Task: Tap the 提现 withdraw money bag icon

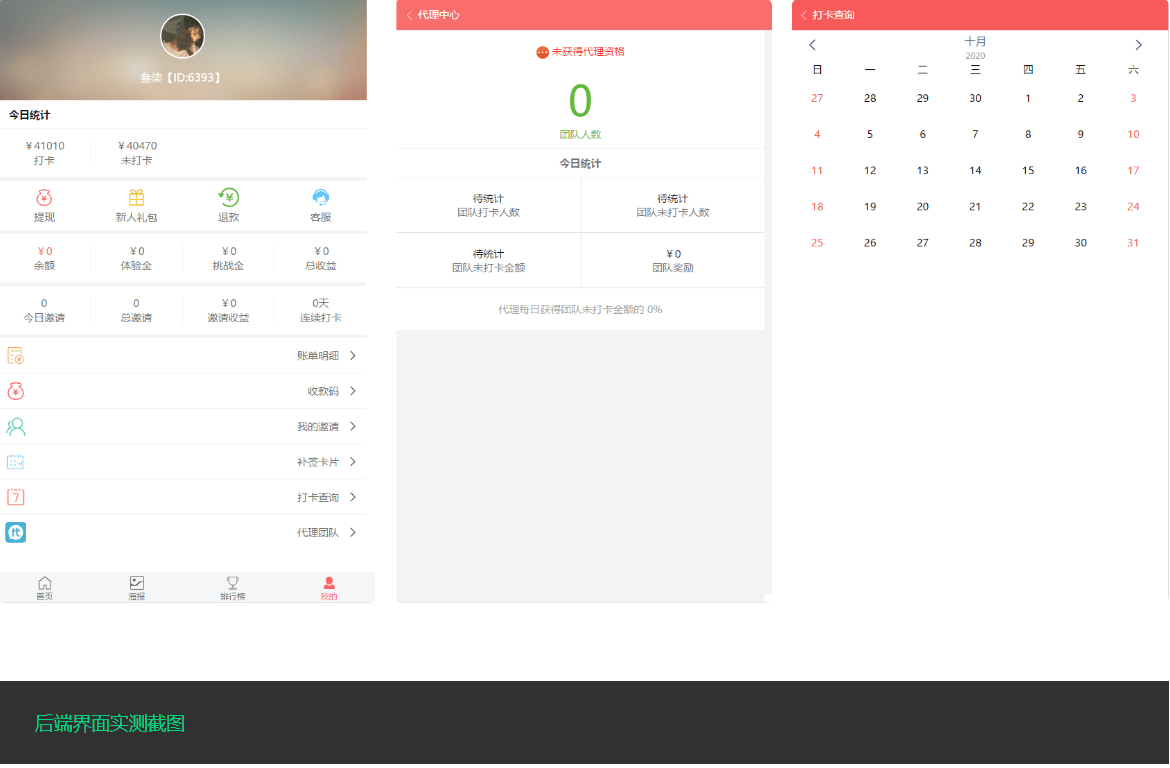Action: pos(44,198)
